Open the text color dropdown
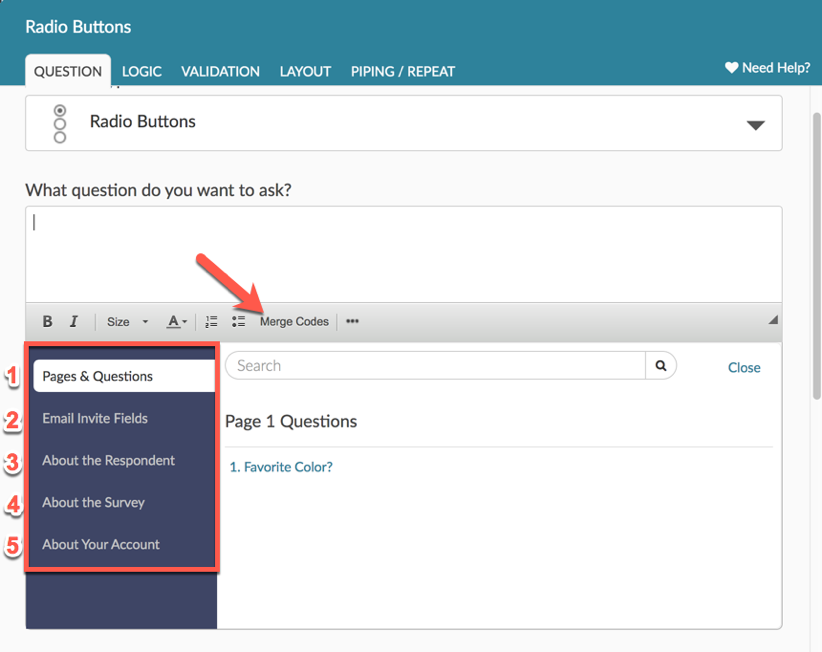The image size is (822, 652). pos(177,322)
